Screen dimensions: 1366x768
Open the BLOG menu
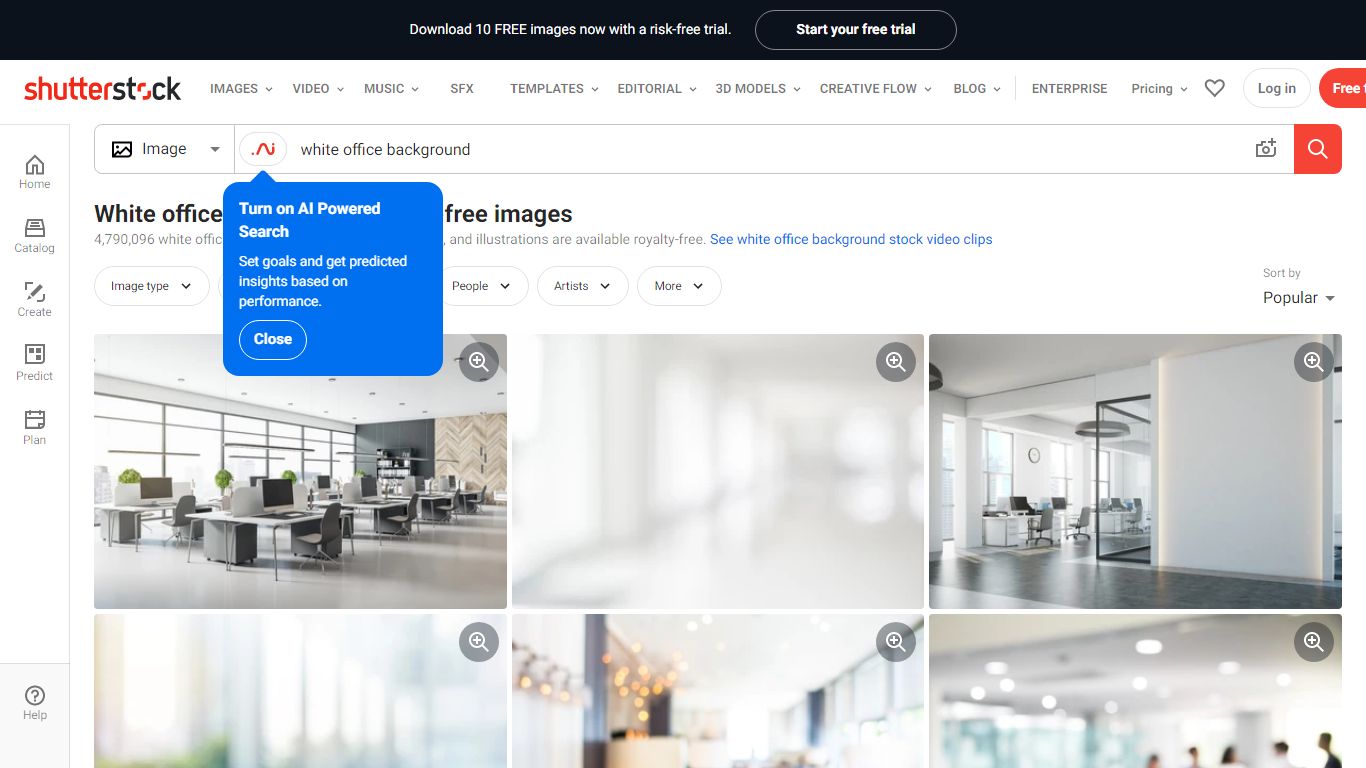[977, 88]
